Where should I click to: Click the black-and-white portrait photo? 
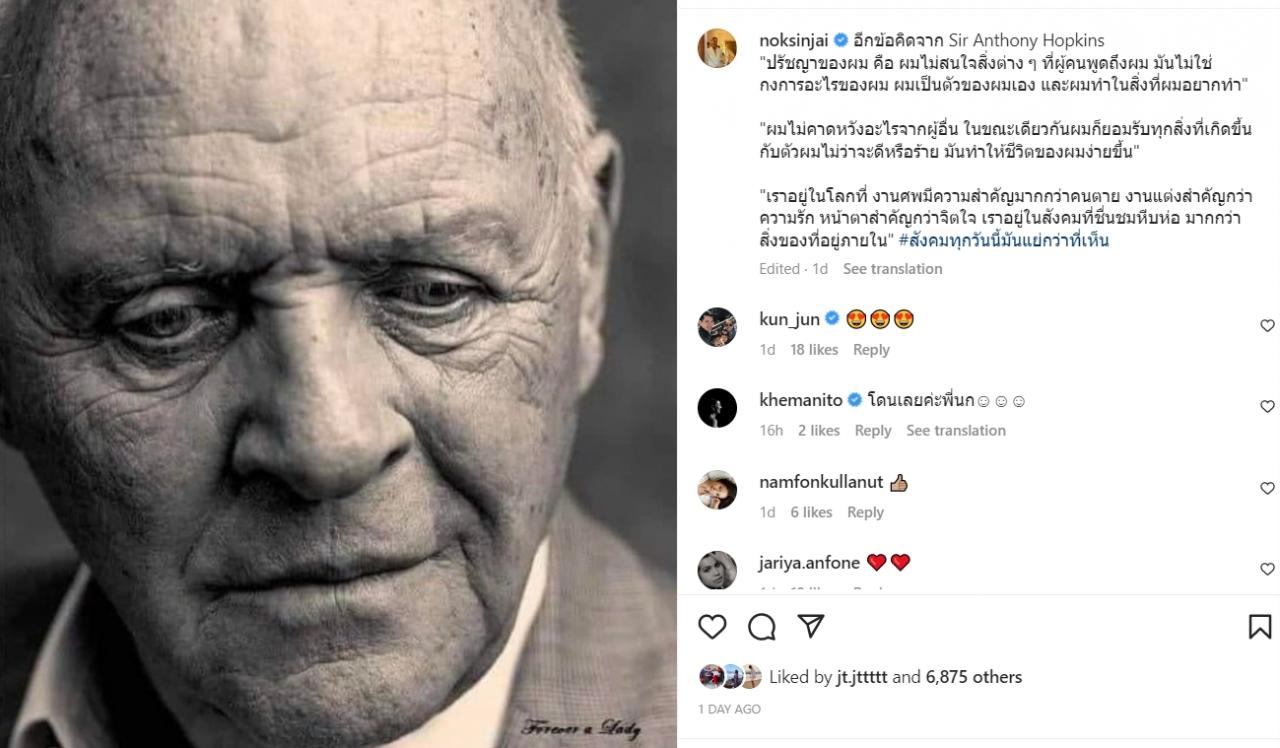click(338, 374)
